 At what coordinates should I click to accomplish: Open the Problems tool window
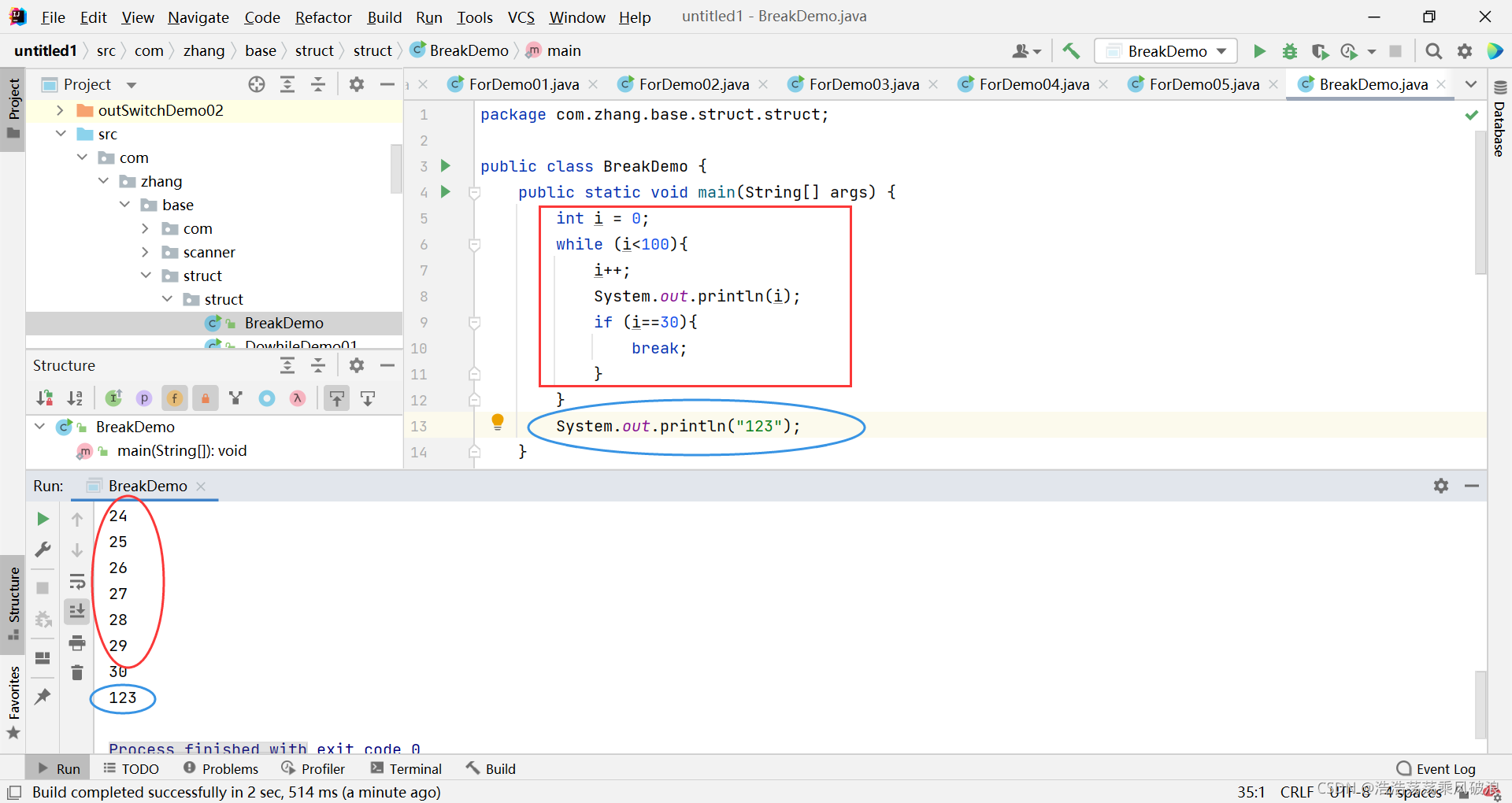(x=220, y=769)
